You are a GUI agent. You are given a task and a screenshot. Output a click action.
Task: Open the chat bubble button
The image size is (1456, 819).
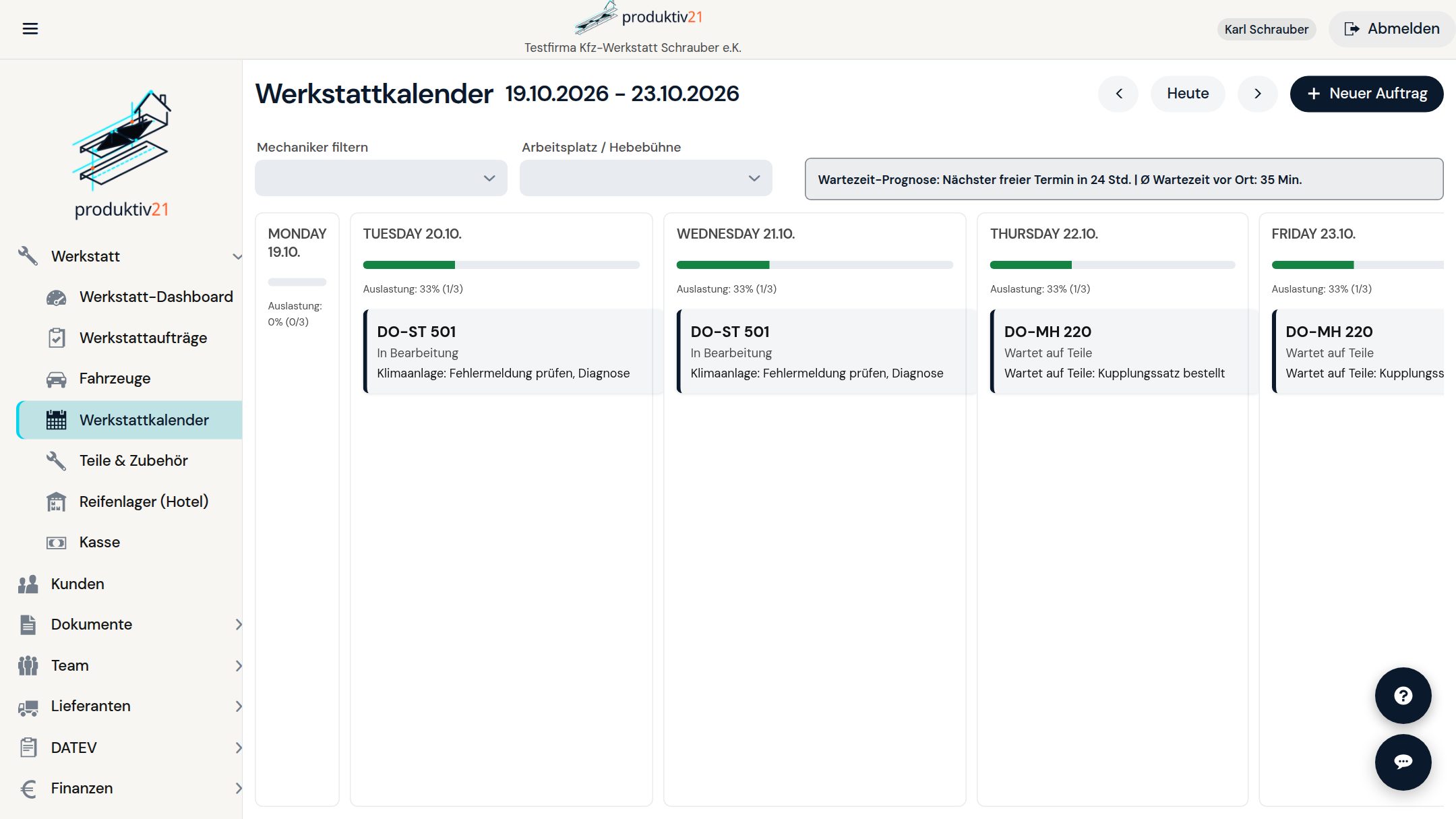point(1403,762)
